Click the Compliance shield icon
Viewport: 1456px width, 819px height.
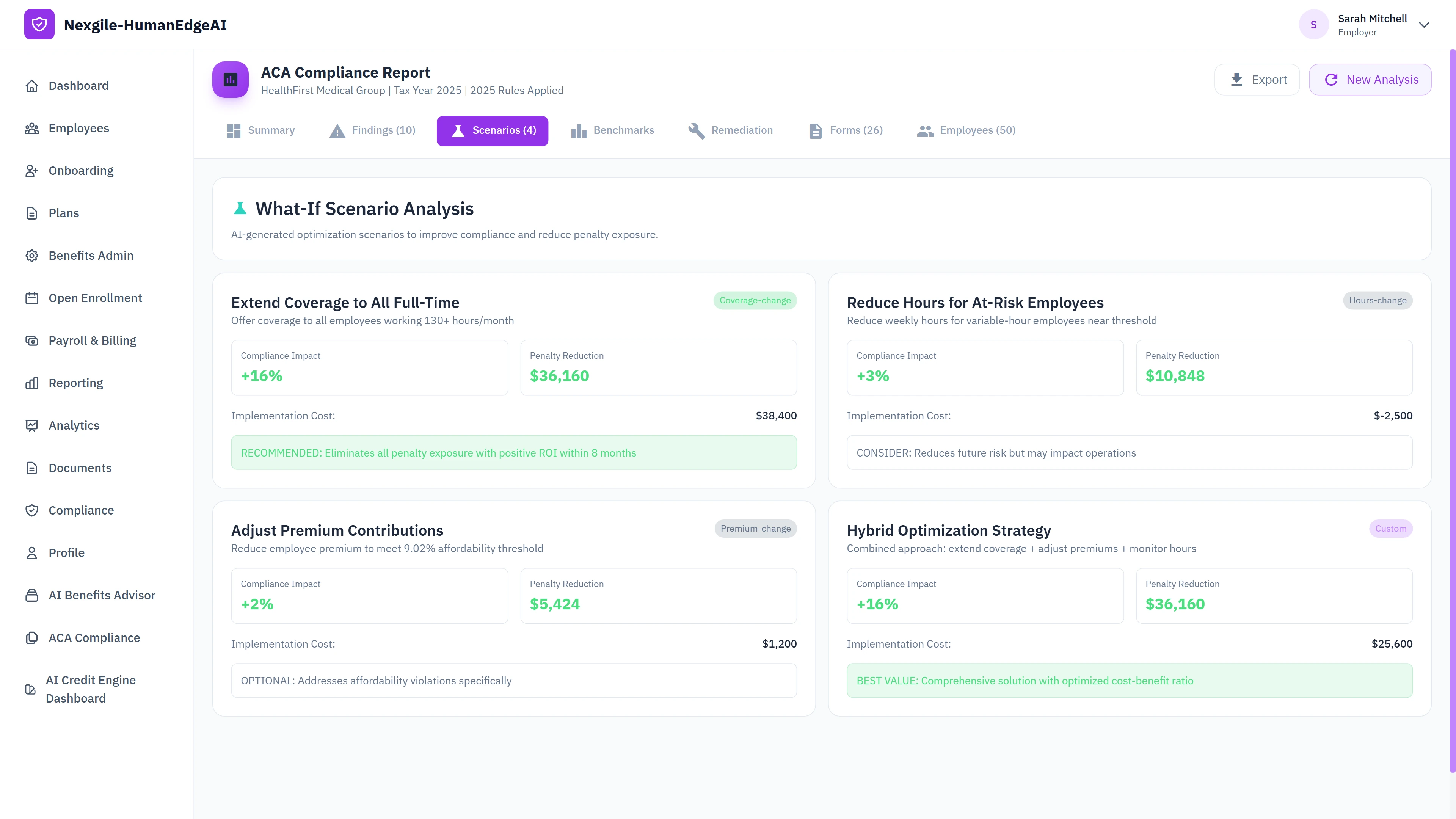(x=31, y=510)
